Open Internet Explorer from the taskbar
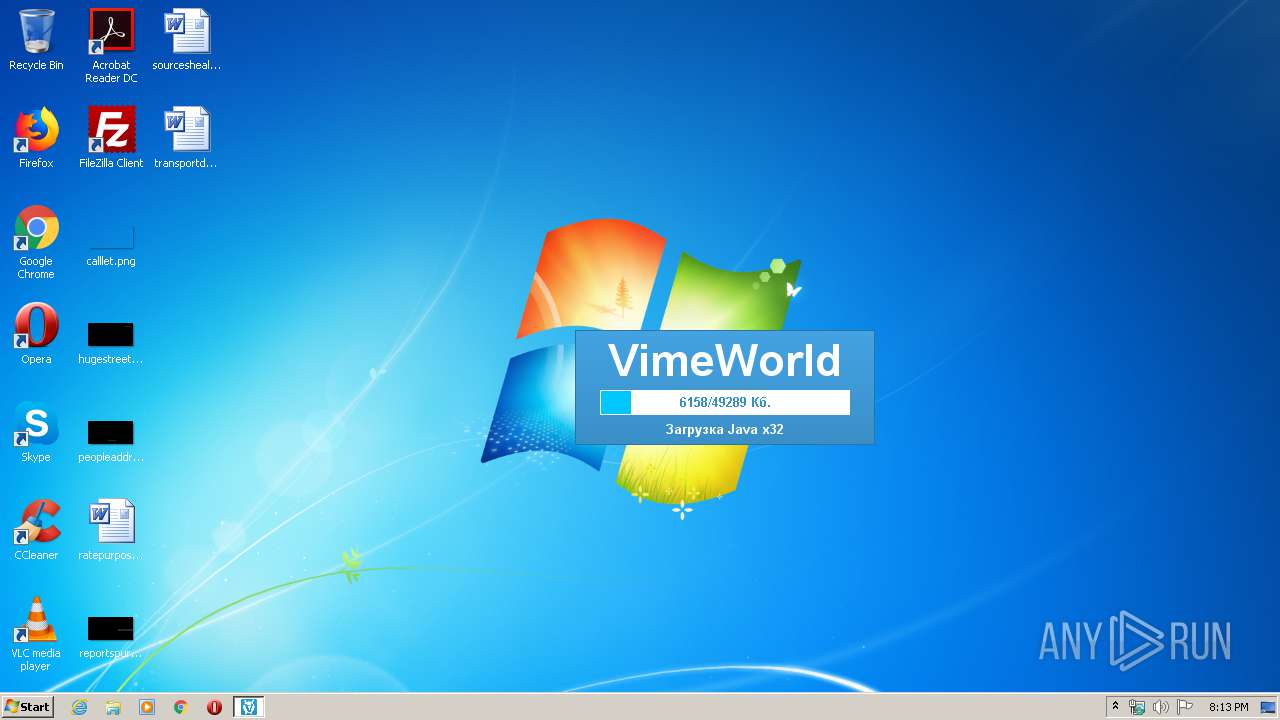The width and height of the screenshot is (1280, 720). coord(80,707)
